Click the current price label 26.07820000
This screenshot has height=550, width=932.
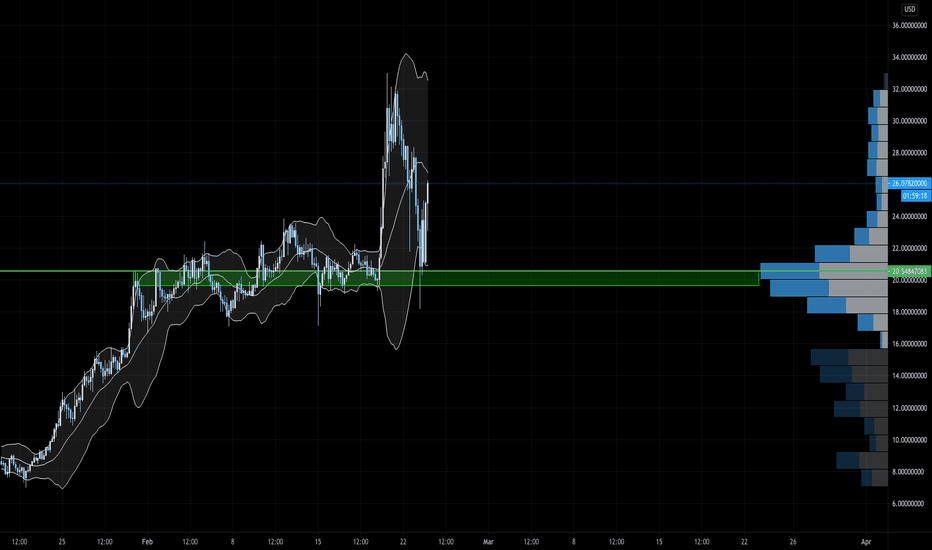click(x=909, y=184)
